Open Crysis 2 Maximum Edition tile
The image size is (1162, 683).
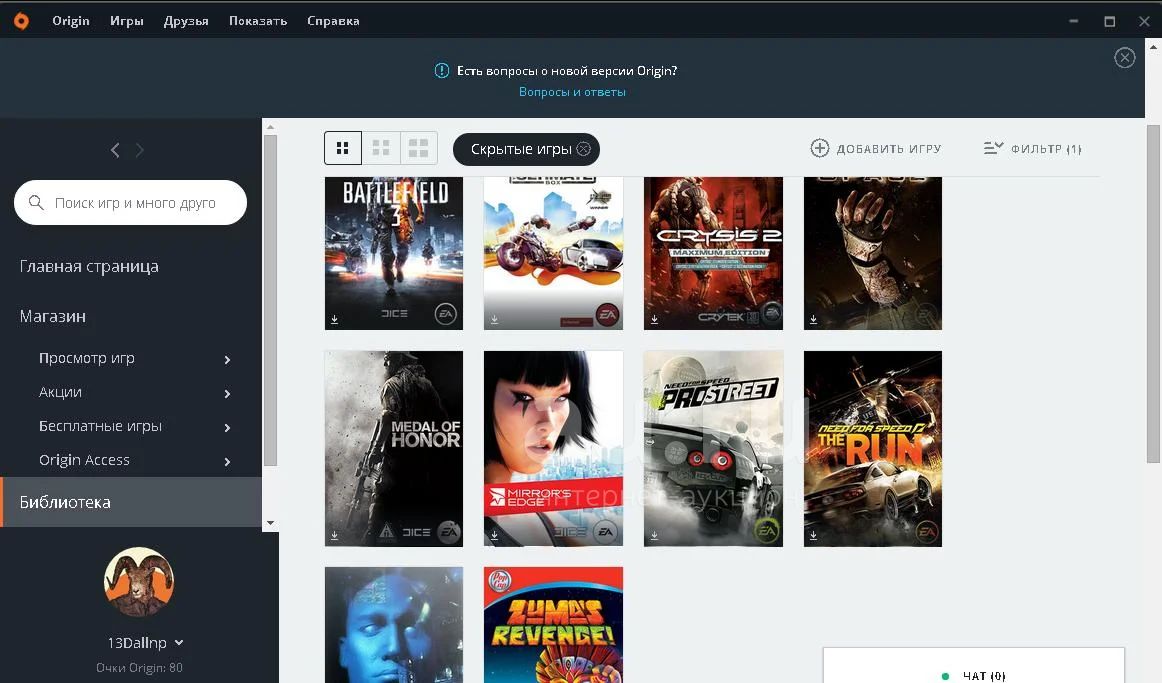click(714, 253)
